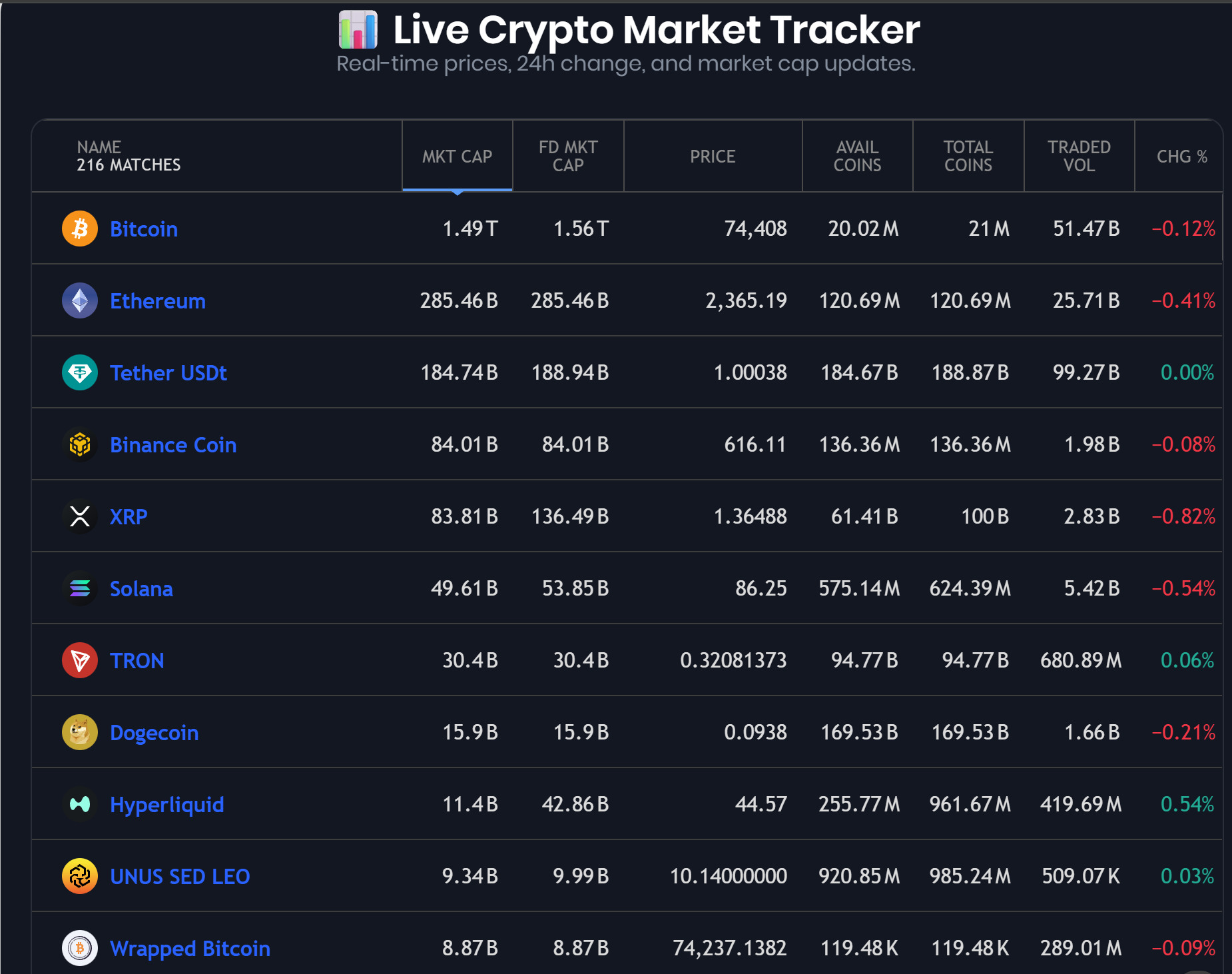Click the Binance Coin logo icon
This screenshot has width=1232, height=974.
coord(79,444)
